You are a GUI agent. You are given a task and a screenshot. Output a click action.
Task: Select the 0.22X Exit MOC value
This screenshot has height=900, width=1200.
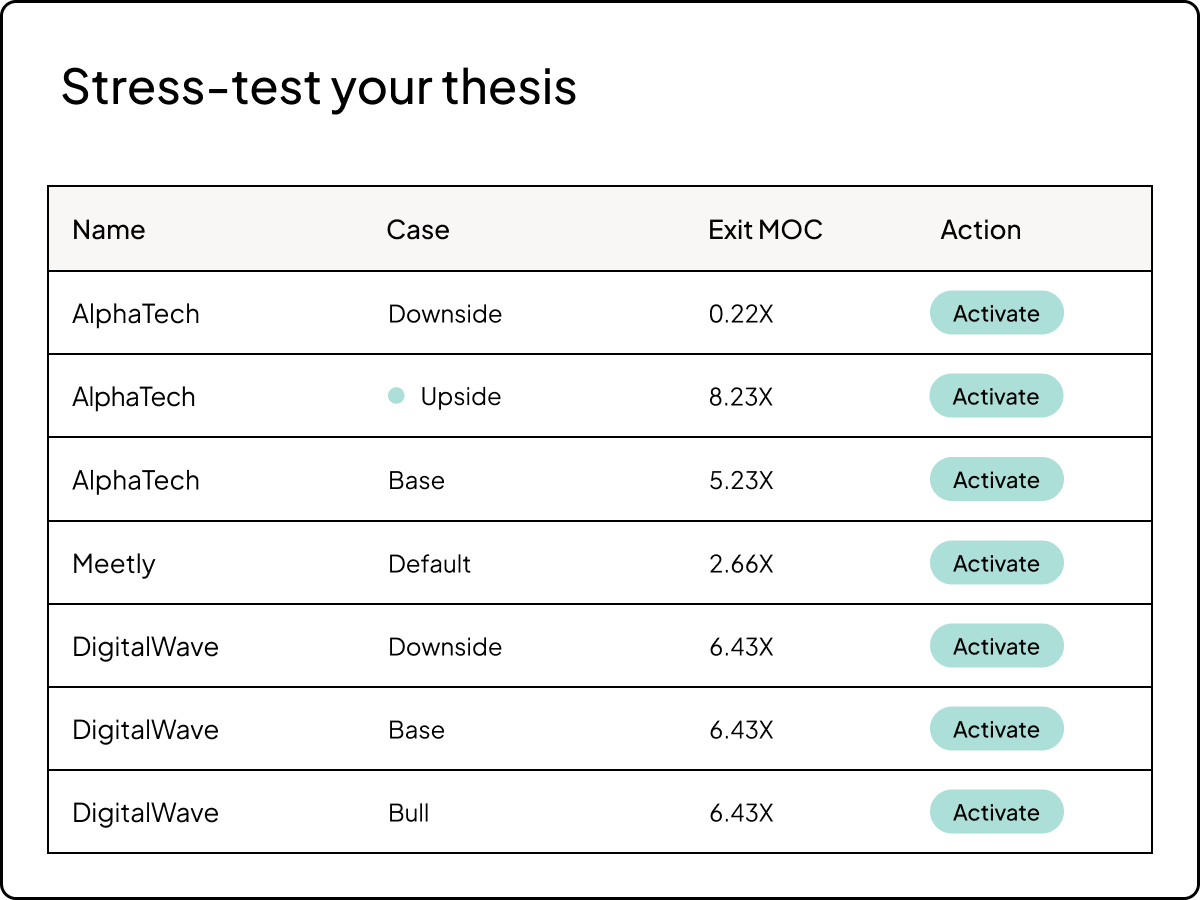pos(741,314)
